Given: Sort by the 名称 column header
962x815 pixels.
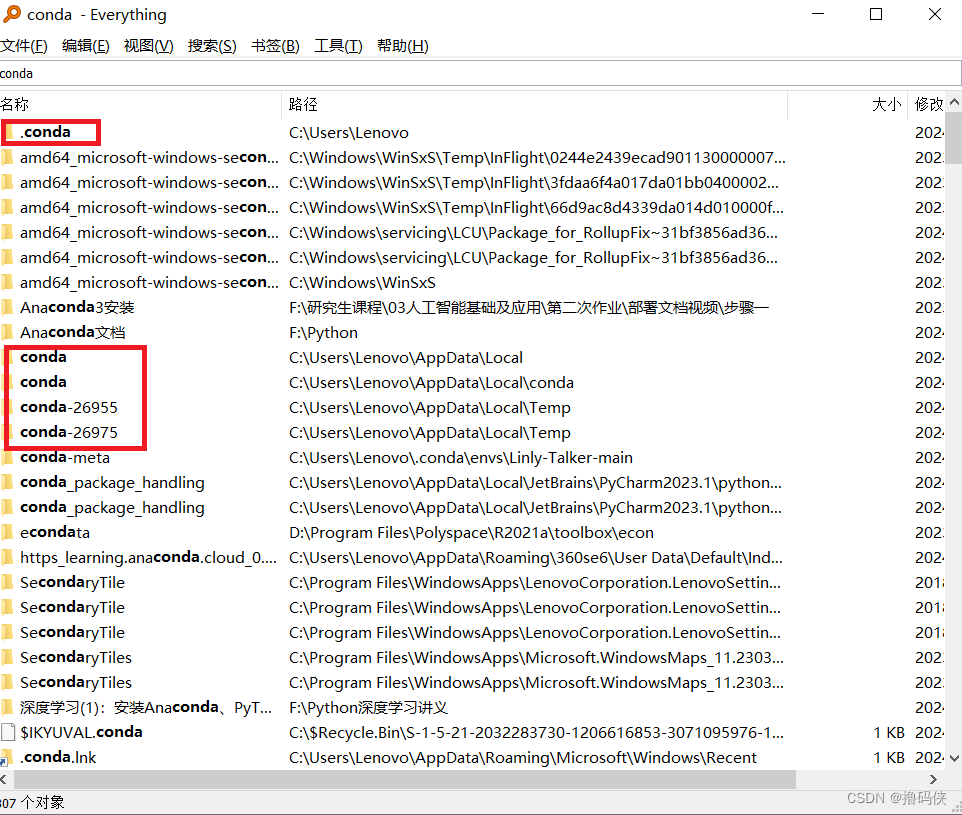Looking at the screenshot, I should click(140, 104).
